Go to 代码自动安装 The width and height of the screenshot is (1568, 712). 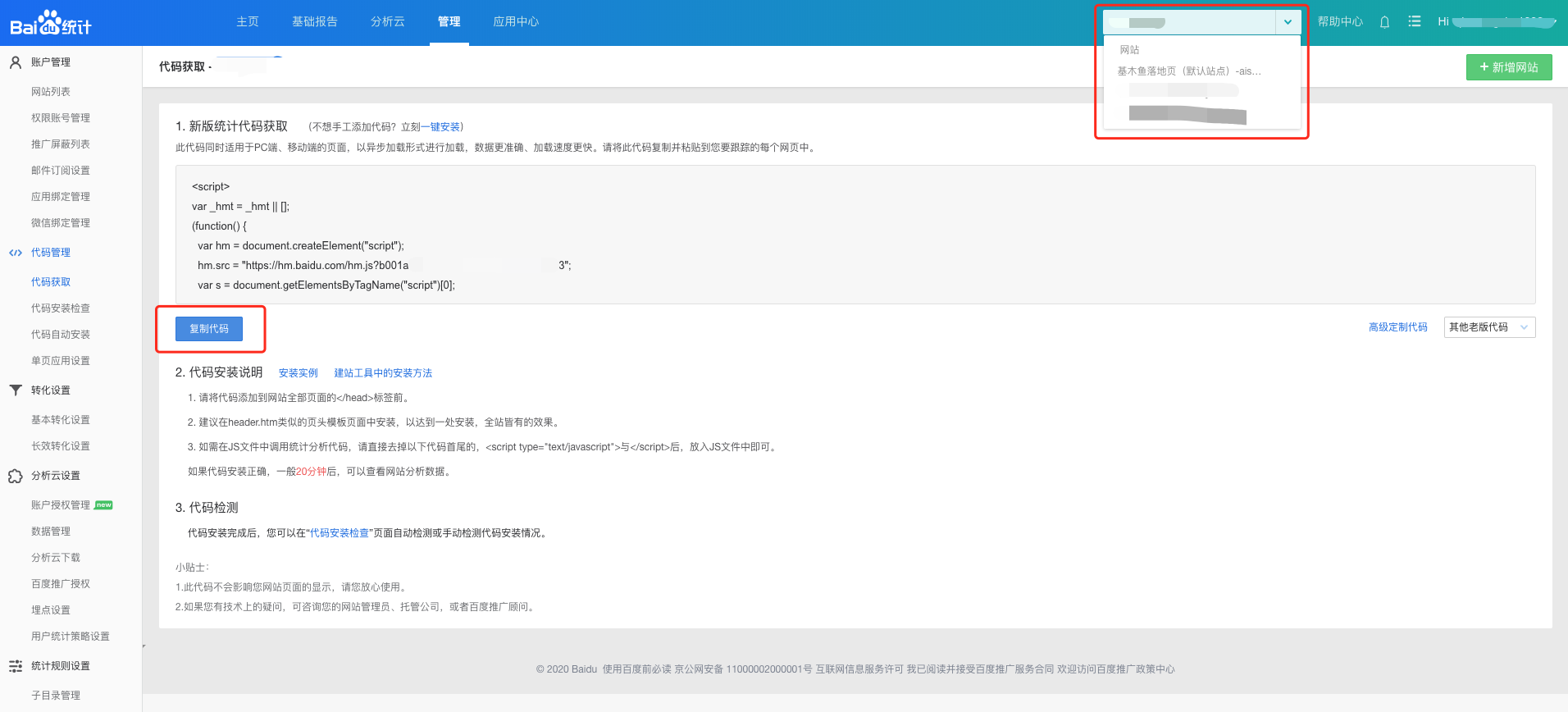[61, 335]
